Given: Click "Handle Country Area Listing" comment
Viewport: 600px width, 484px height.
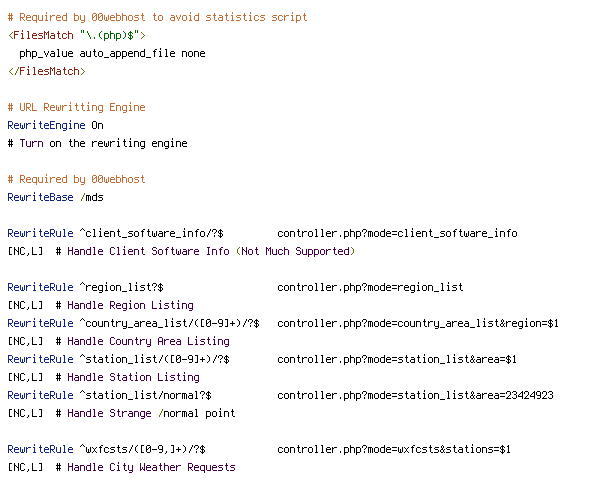Looking at the screenshot, I should pyautogui.click(x=148, y=341).
